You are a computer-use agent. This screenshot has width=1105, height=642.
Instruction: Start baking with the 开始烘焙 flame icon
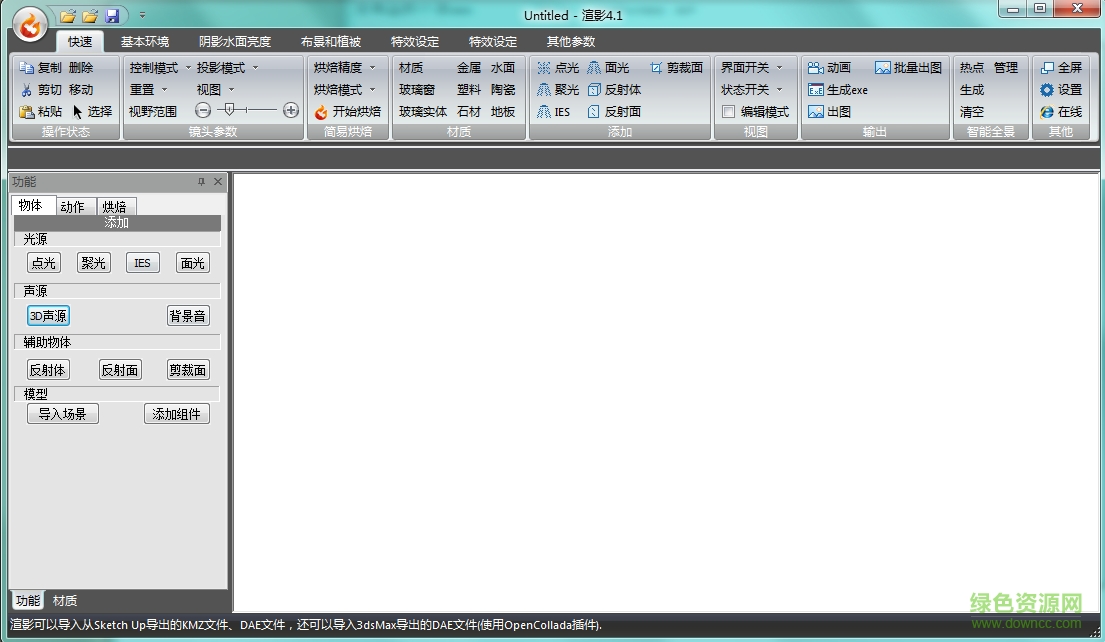tap(321, 112)
